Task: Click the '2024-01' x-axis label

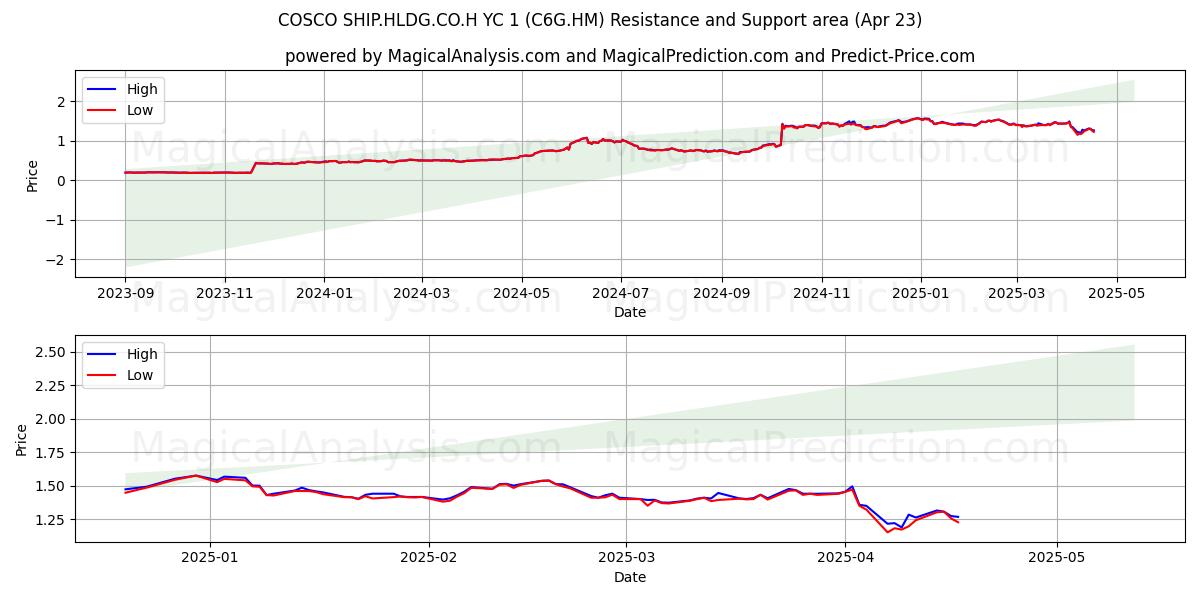Action: pos(324,294)
